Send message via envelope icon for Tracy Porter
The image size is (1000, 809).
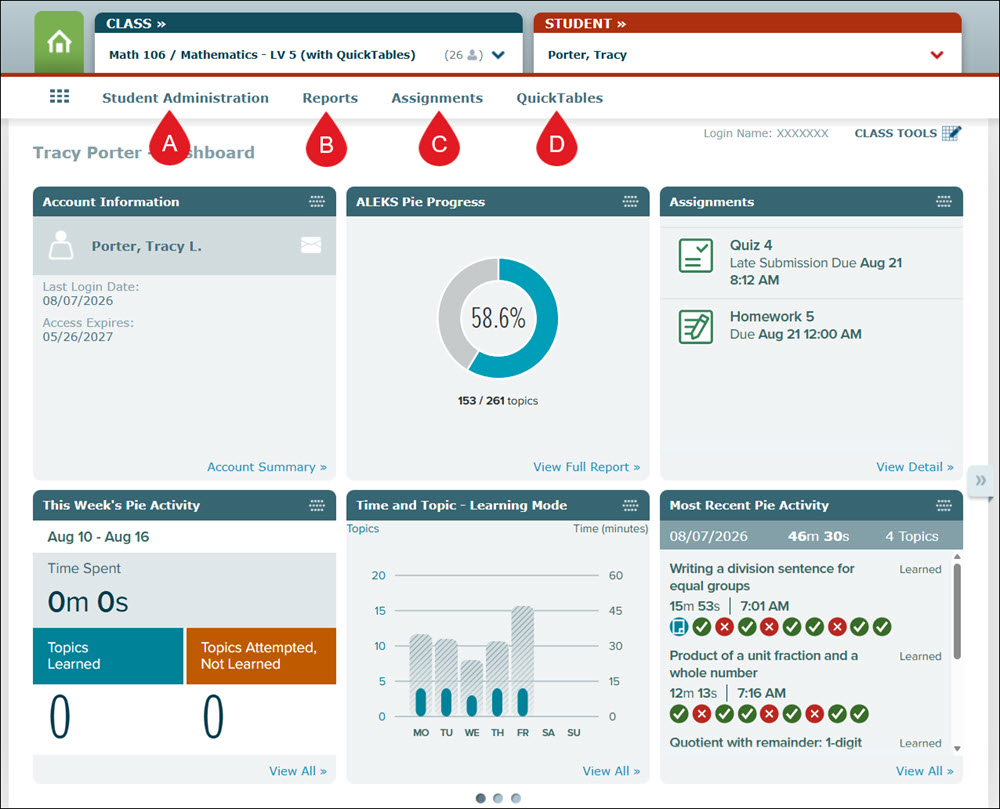(311, 245)
